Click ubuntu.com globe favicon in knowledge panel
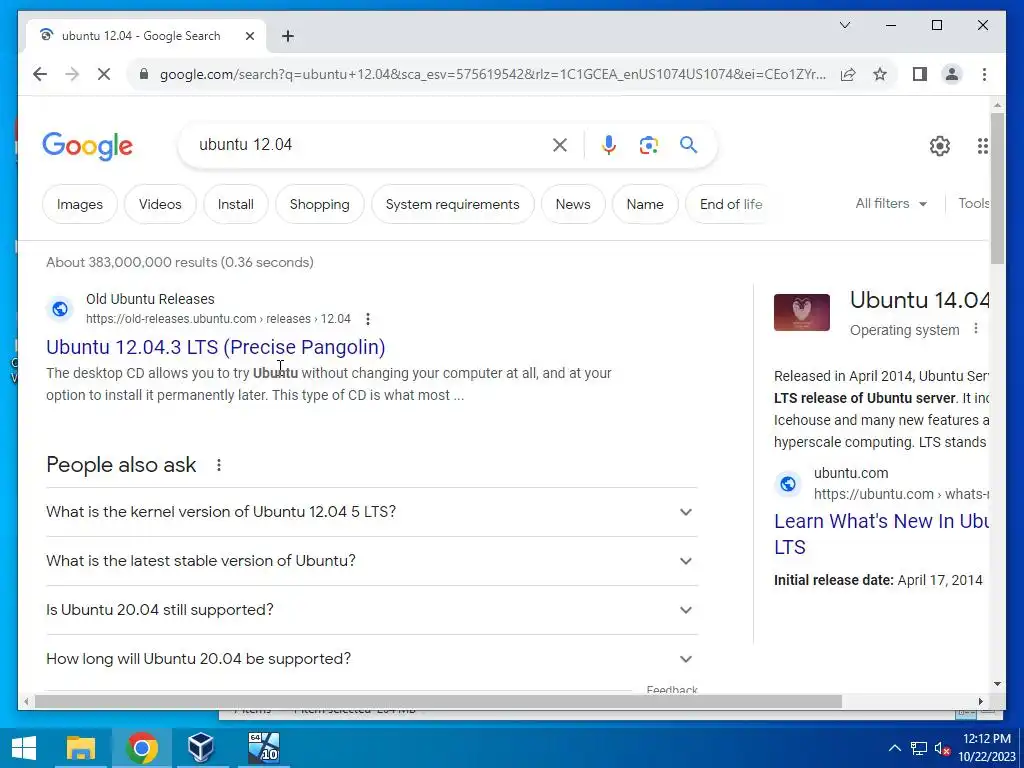Screen dimensions: 1024x768 click(788, 483)
